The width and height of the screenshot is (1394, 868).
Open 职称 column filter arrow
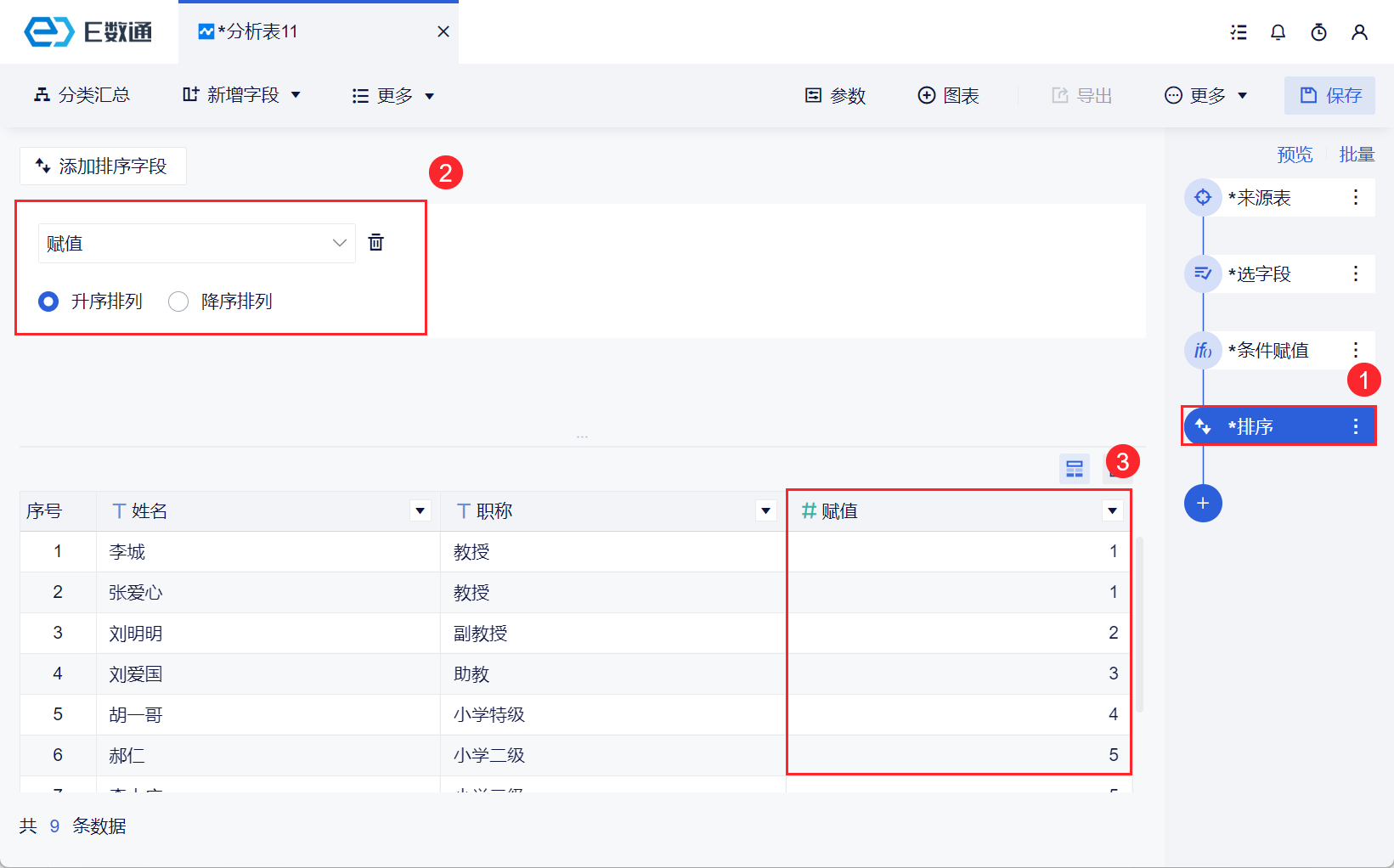(x=765, y=511)
